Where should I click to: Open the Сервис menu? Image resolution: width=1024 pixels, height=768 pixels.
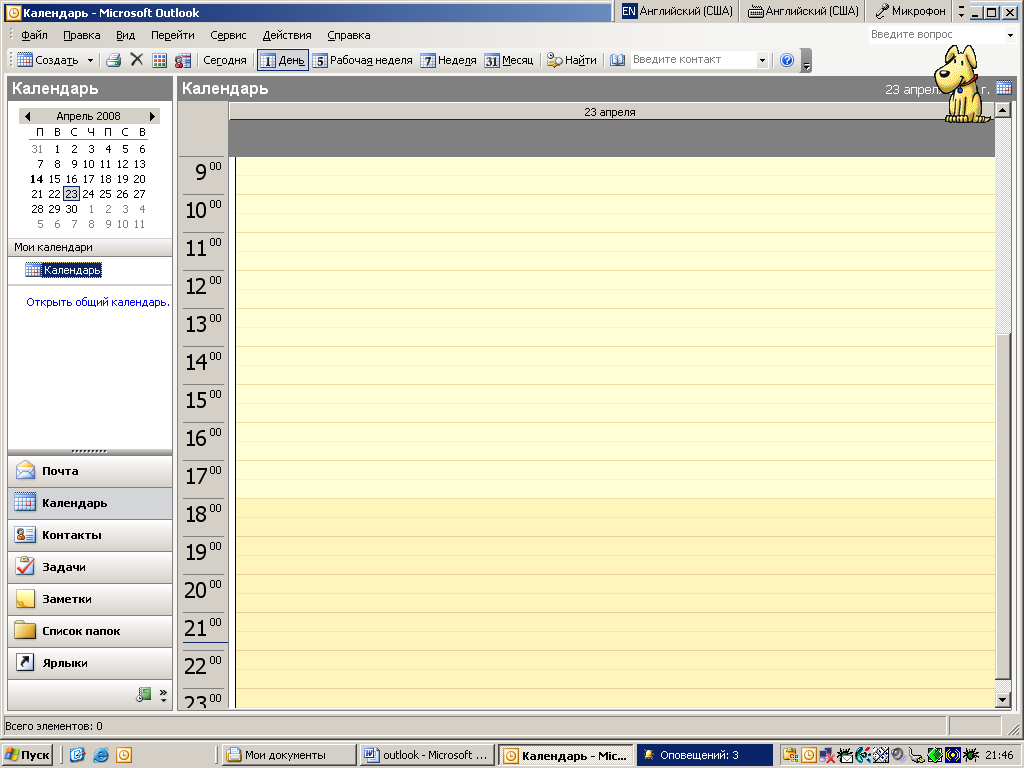(x=228, y=35)
